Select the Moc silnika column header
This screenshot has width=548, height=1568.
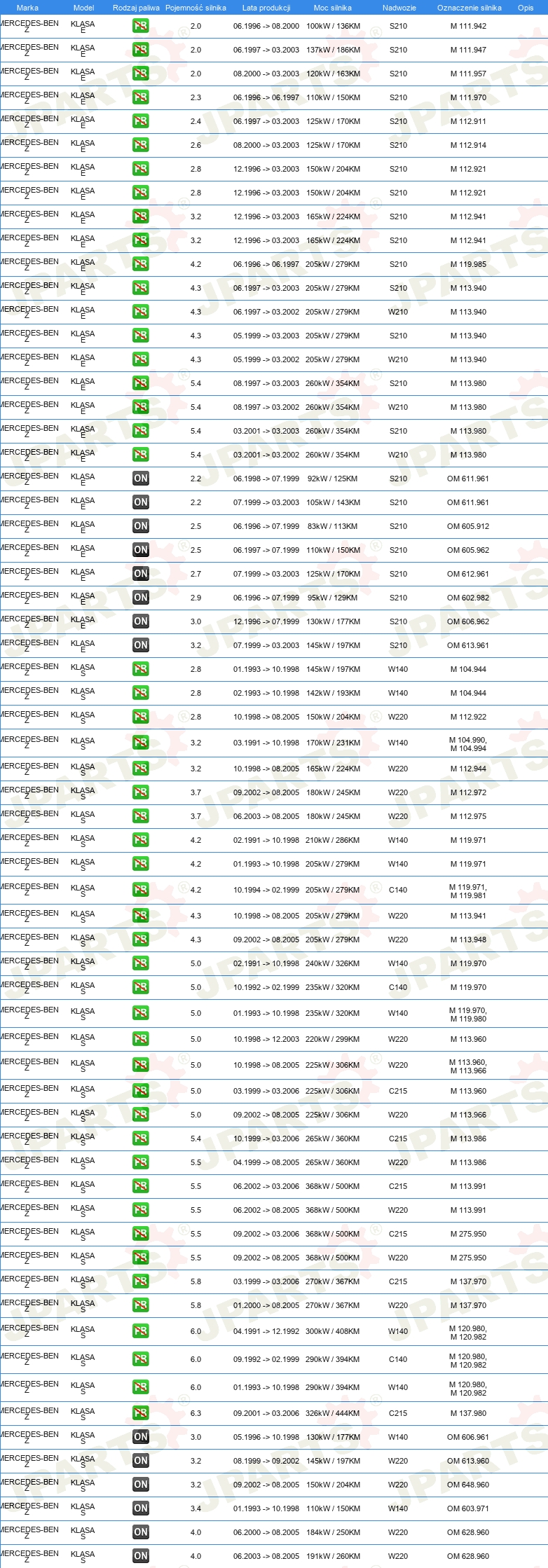tap(333, 8)
